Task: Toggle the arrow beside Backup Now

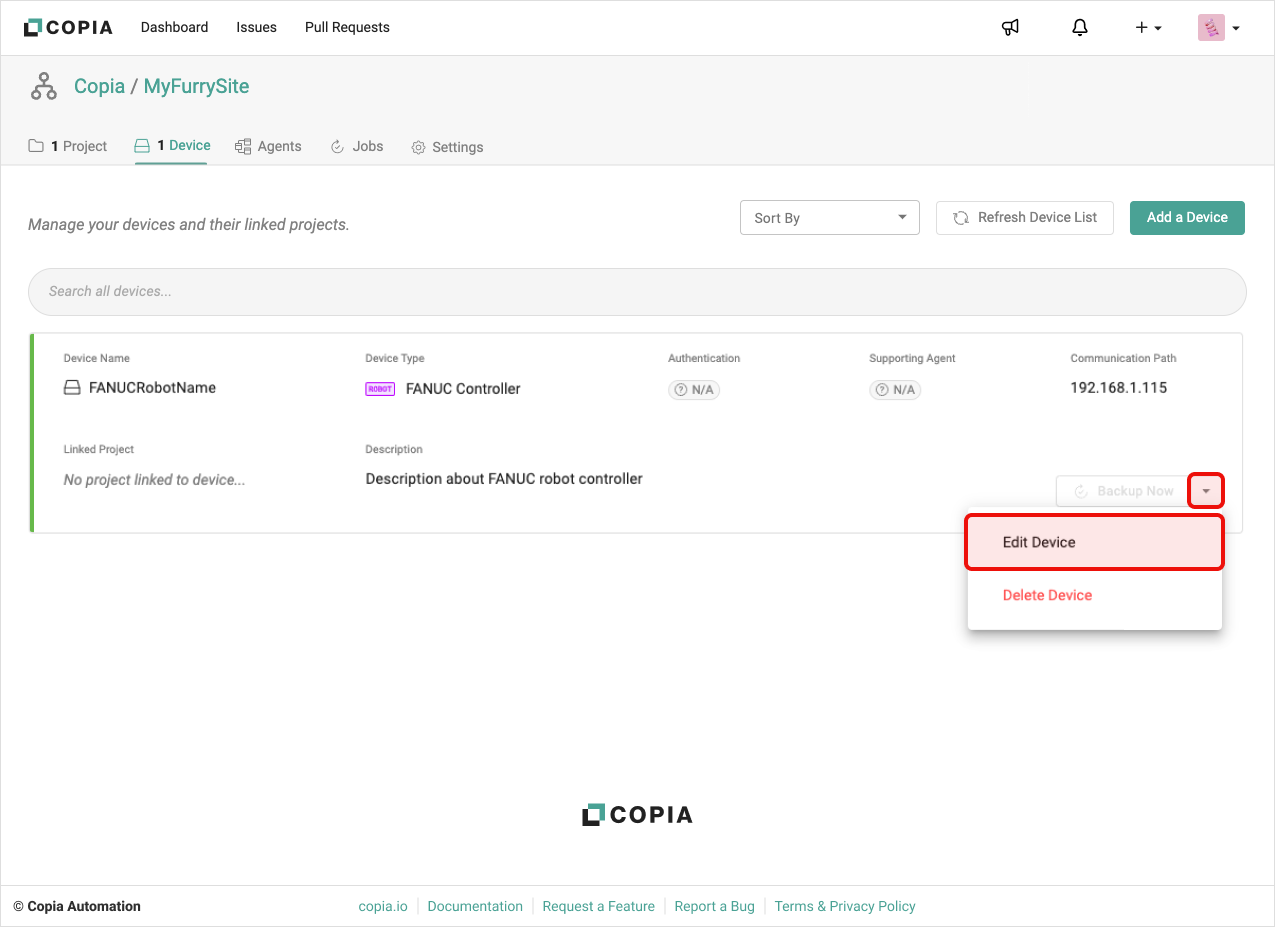Action: (1206, 491)
